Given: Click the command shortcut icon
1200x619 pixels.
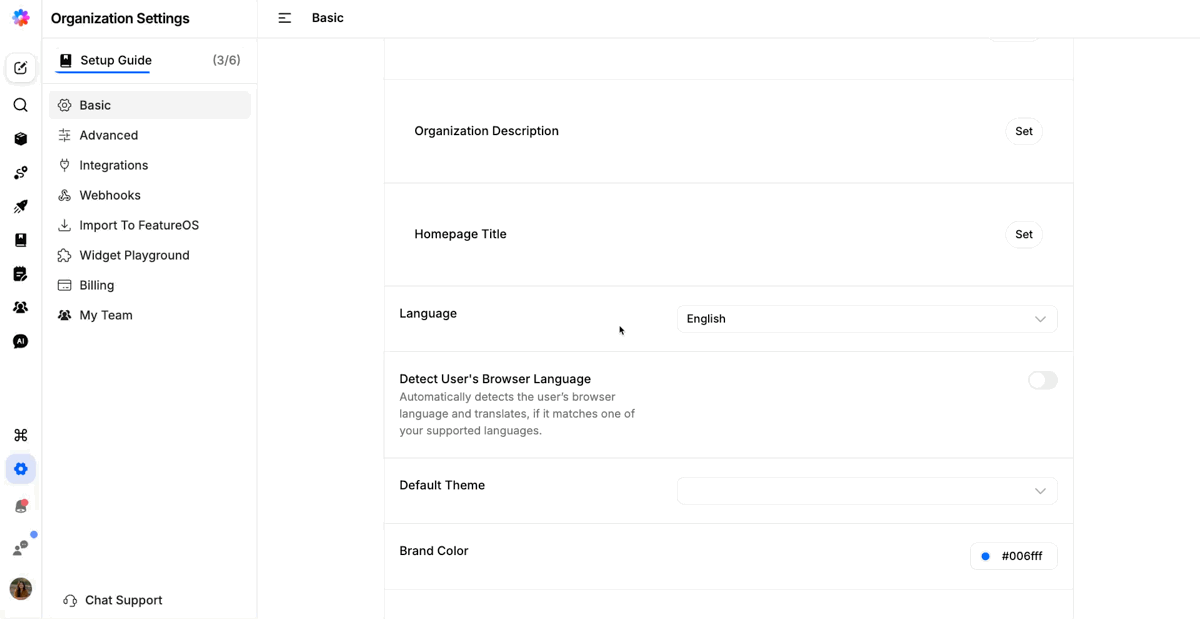Looking at the screenshot, I should point(20,435).
